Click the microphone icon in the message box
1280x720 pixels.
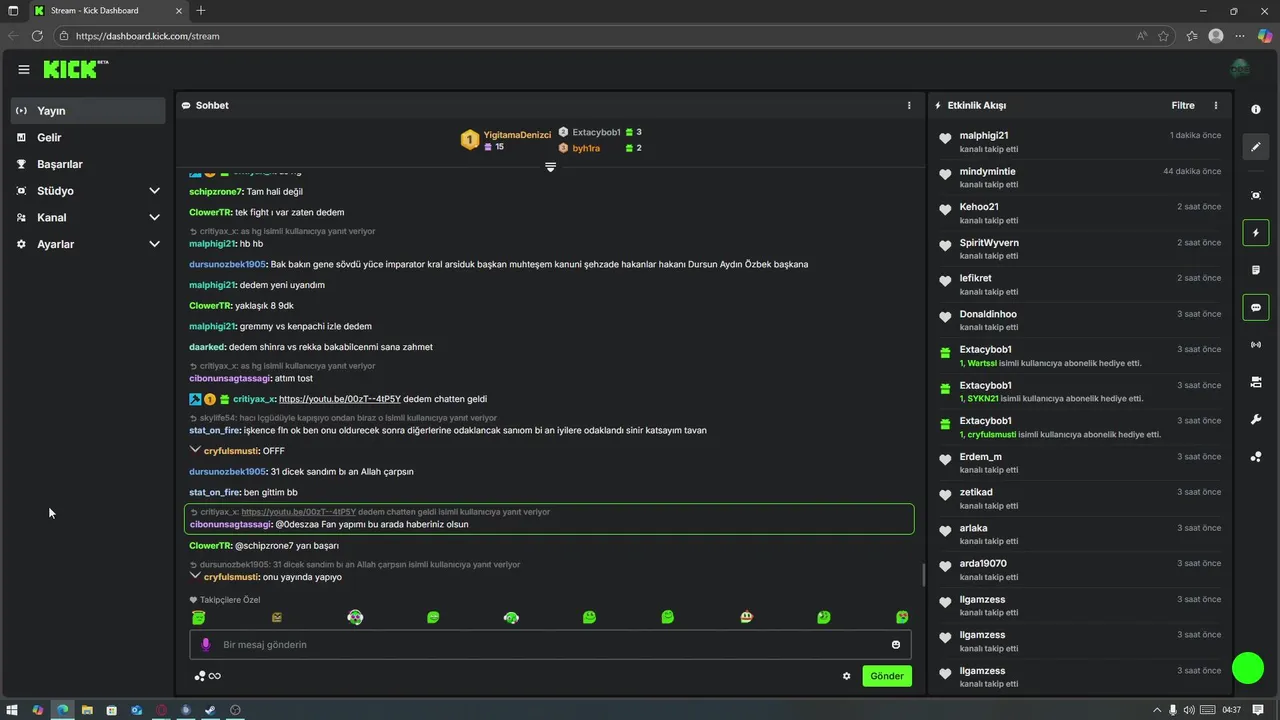[x=206, y=645]
